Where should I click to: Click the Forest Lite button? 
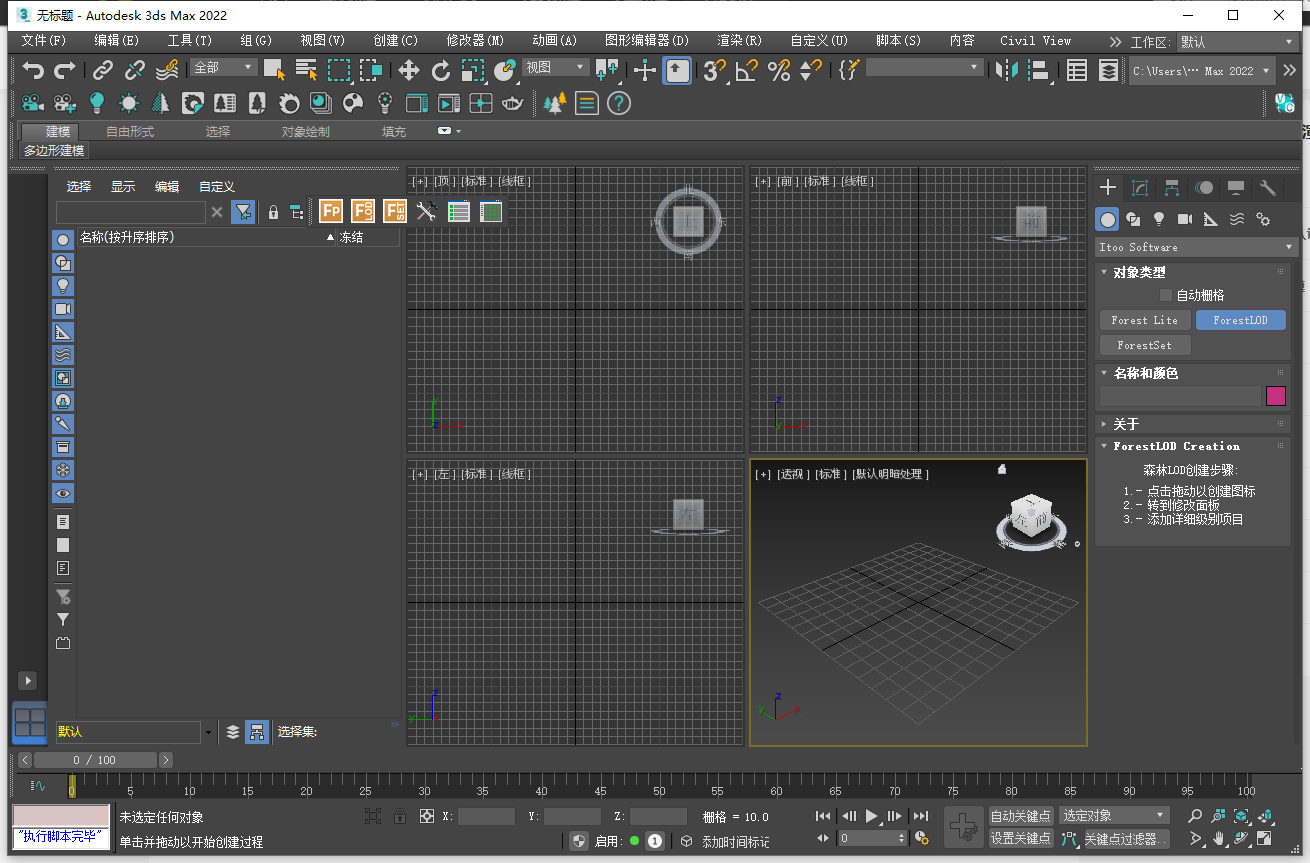1144,320
